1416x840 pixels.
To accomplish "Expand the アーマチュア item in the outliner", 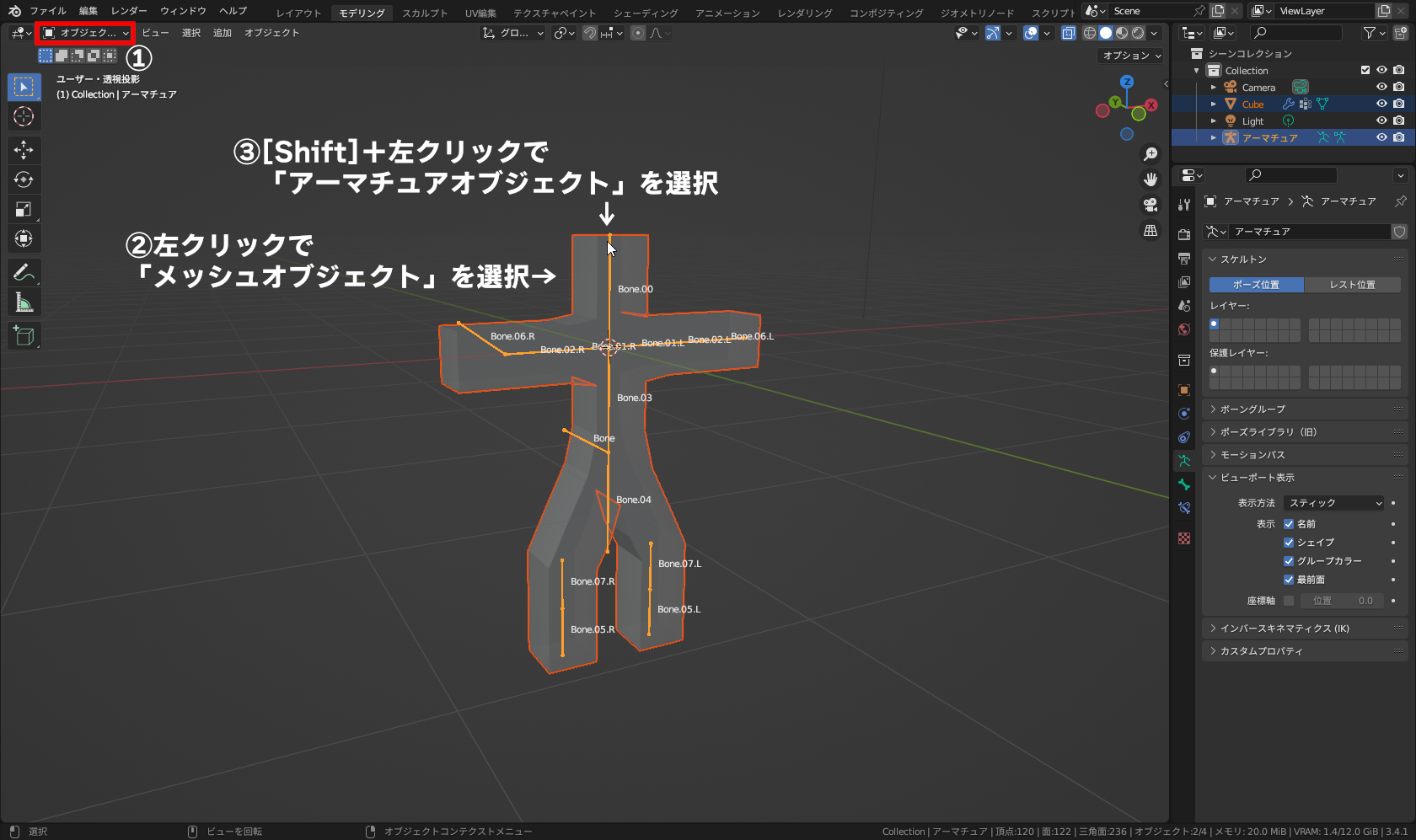I will point(1214,137).
